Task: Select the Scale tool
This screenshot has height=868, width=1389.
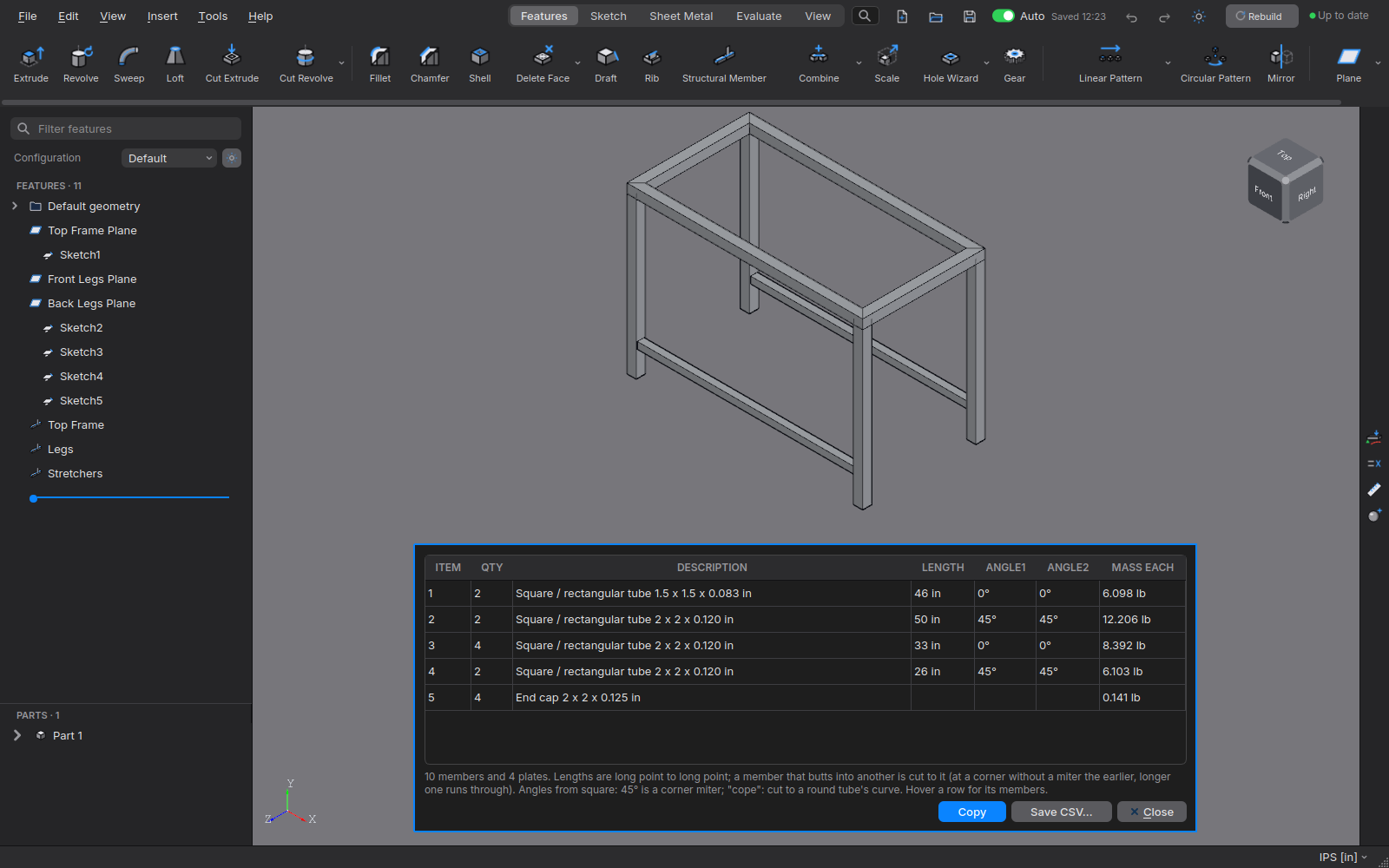Action: click(x=886, y=65)
